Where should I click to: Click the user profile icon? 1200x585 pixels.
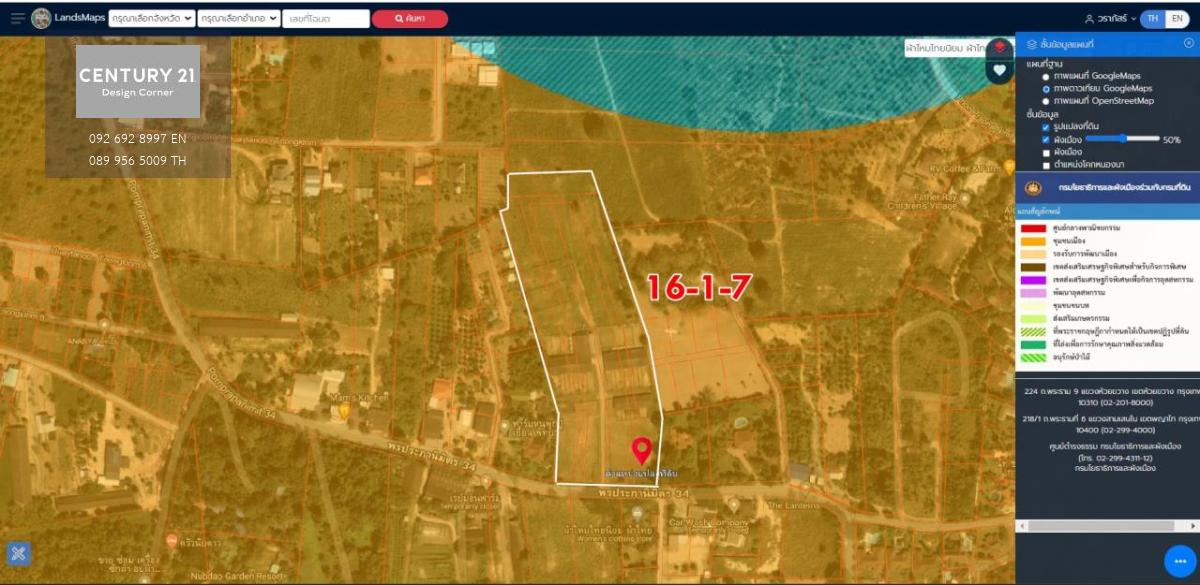coord(1089,19)
